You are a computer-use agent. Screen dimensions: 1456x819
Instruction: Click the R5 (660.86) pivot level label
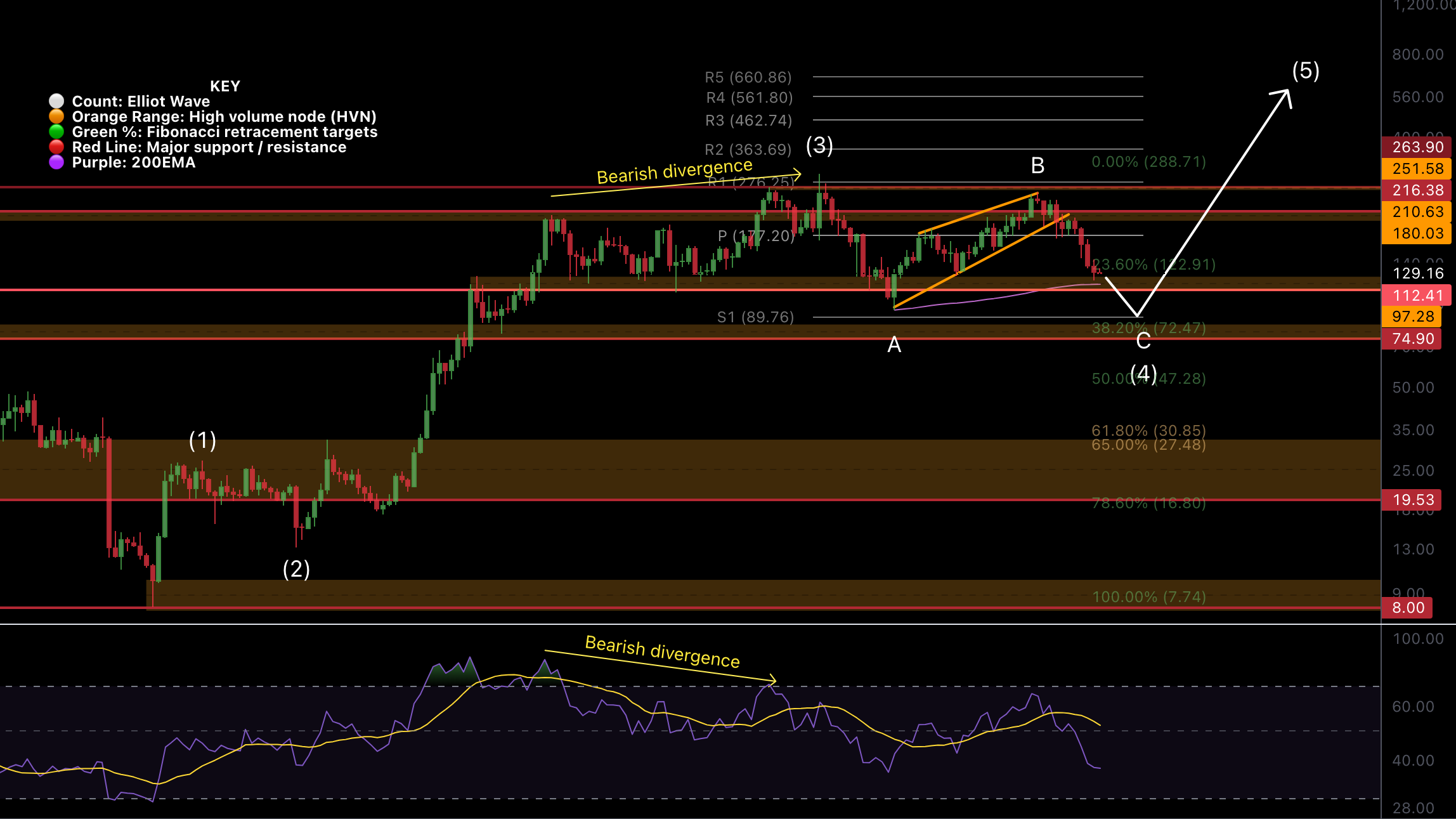tap(748, 77)
